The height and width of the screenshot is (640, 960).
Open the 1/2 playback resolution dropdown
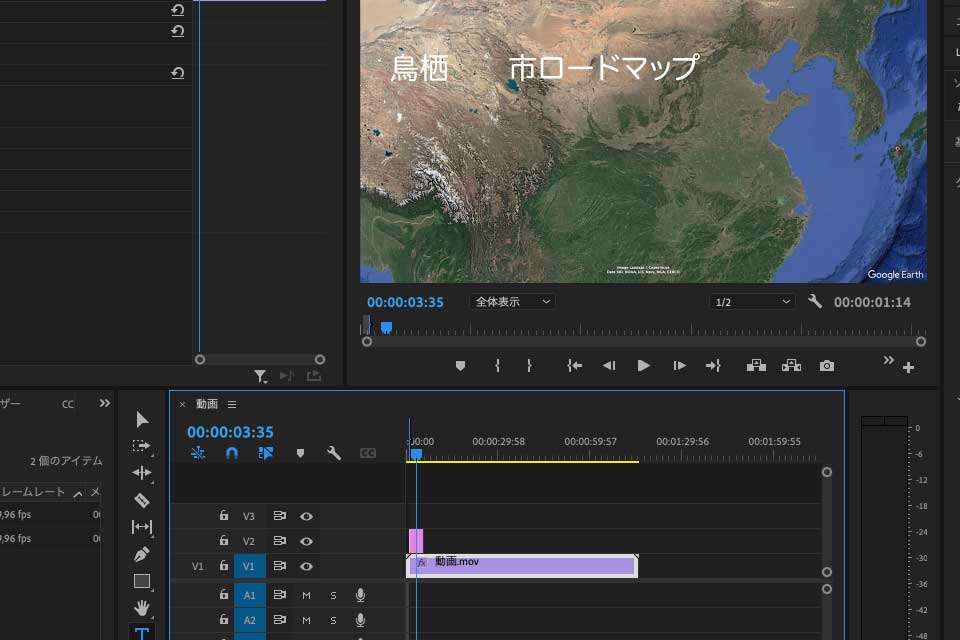pos(752,302)
